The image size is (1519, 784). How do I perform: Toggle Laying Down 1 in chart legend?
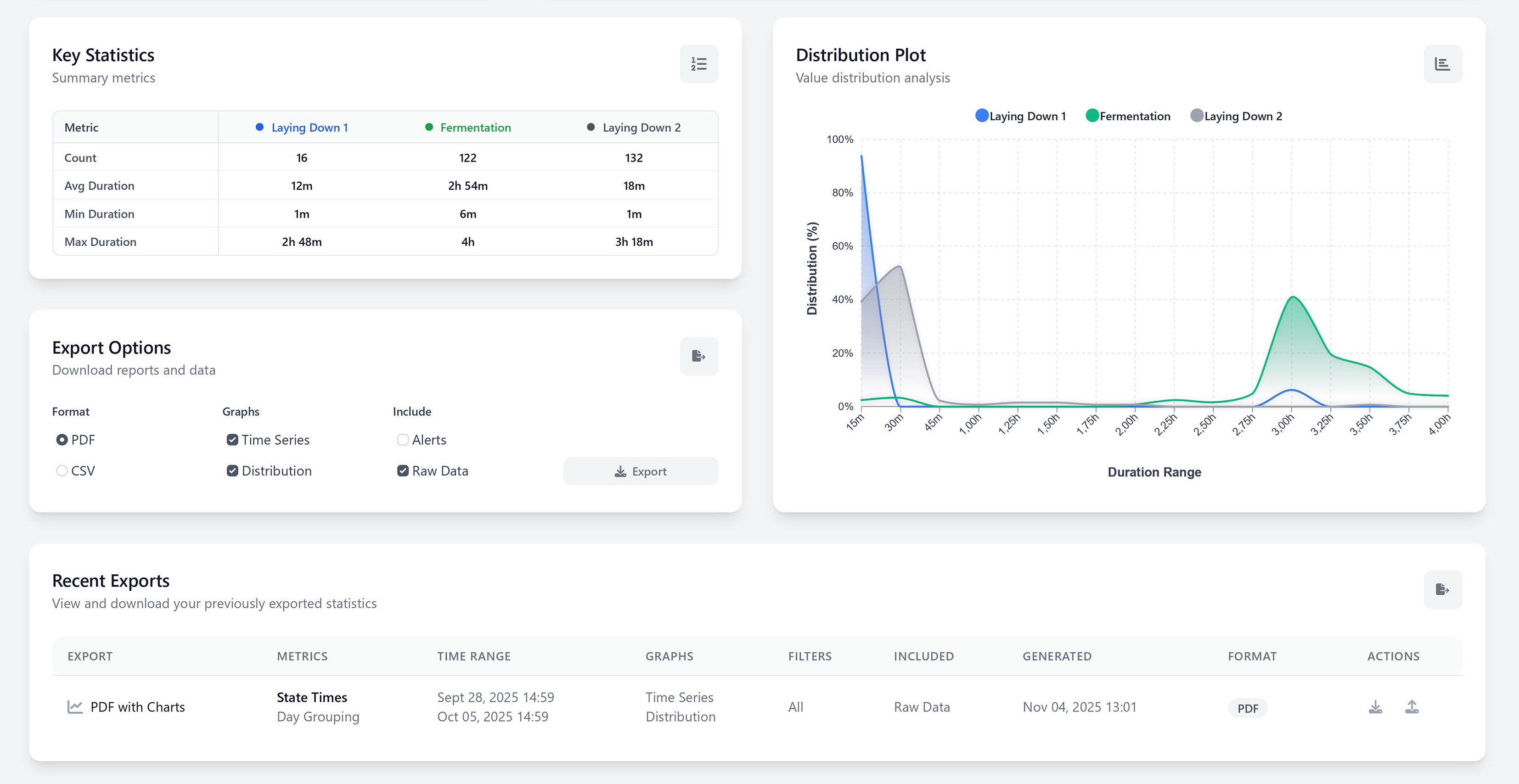1021,116
